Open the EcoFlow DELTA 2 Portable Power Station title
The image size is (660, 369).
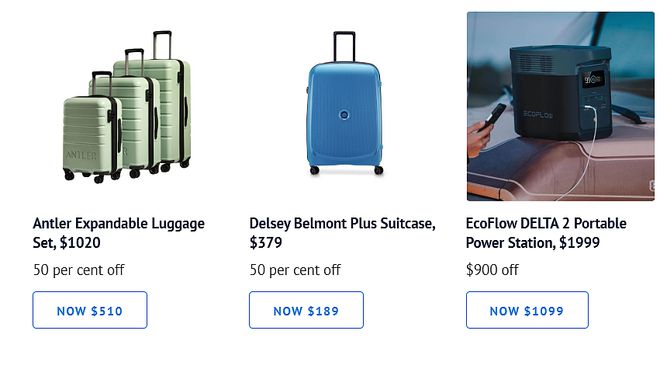[546, 233]
